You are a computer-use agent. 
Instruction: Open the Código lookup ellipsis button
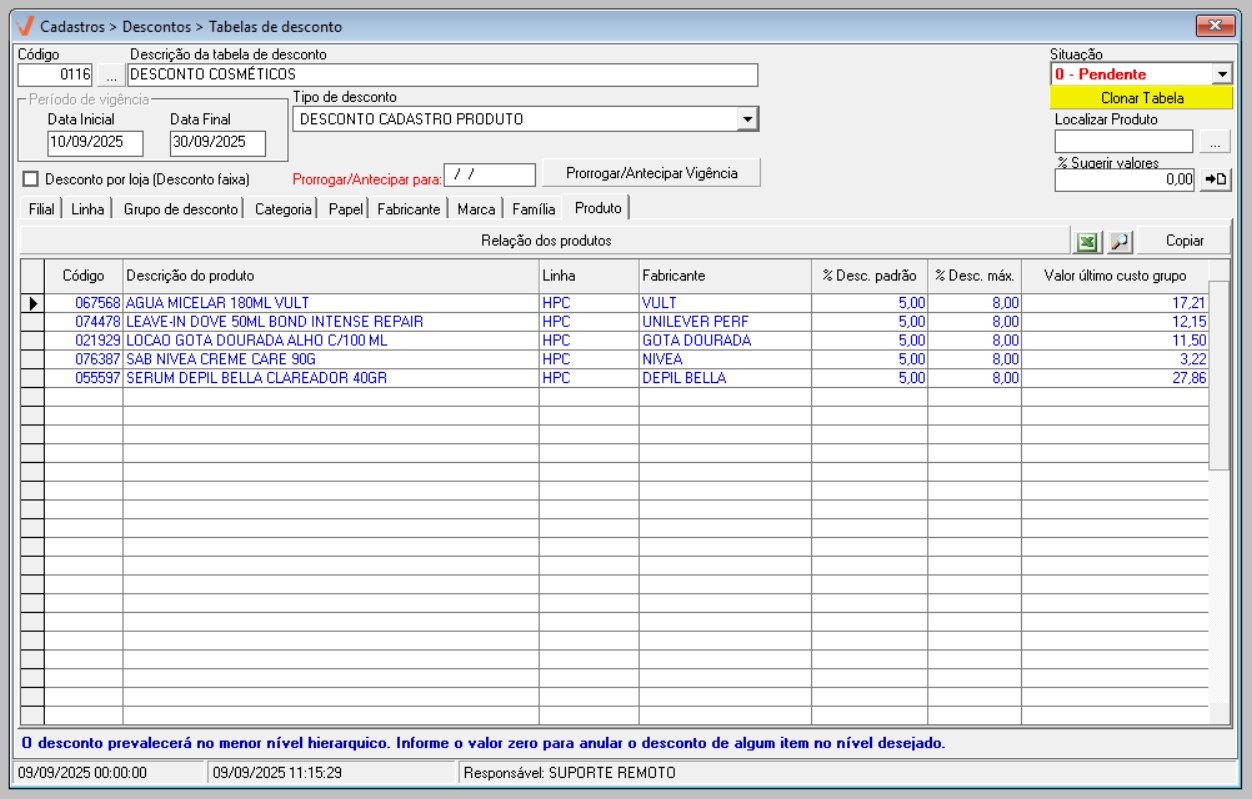(x=111, y=75)
